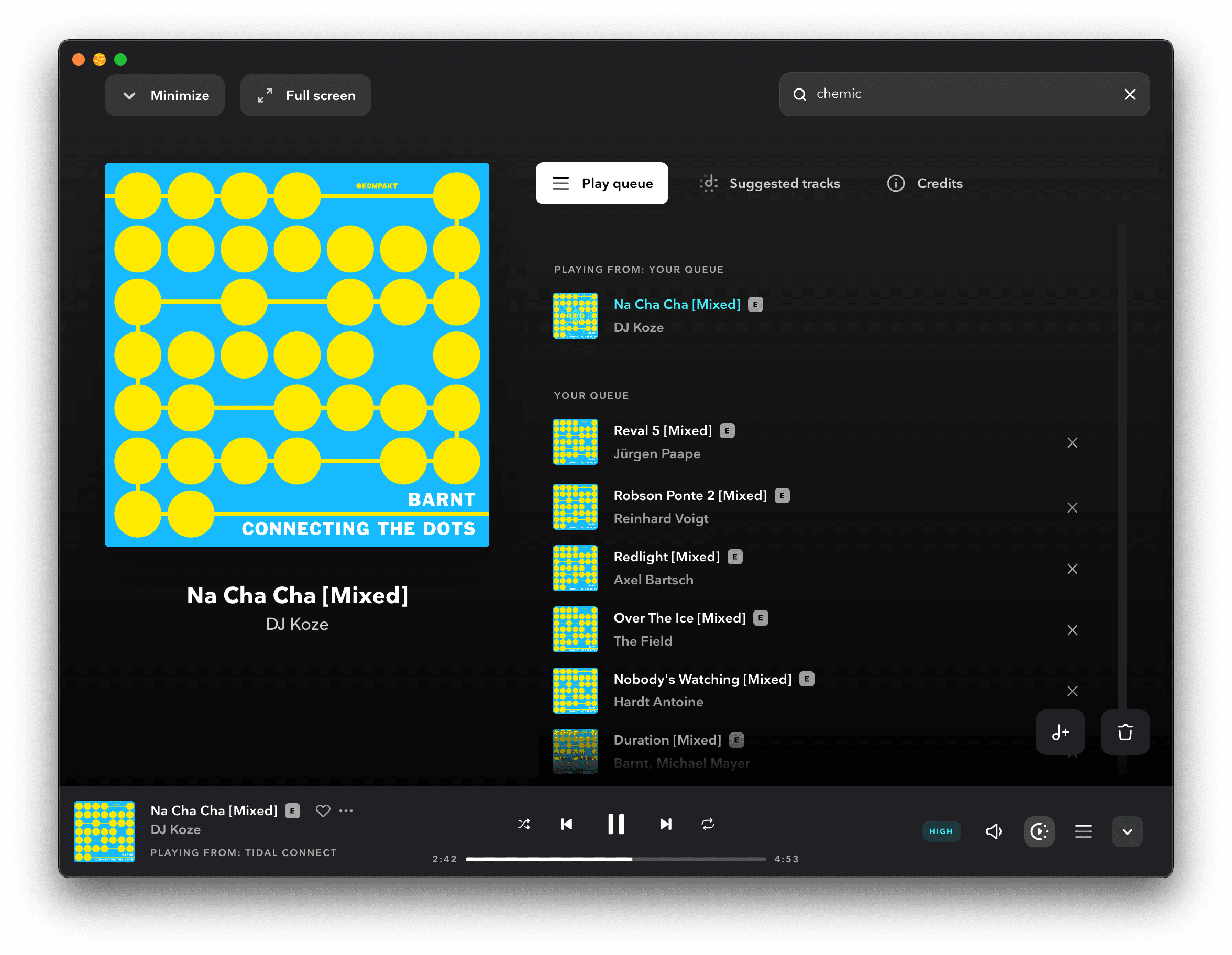This screenshot has height=955, width=1232.
Task: Toggle shuffle playback
Action: pos(523,824)
